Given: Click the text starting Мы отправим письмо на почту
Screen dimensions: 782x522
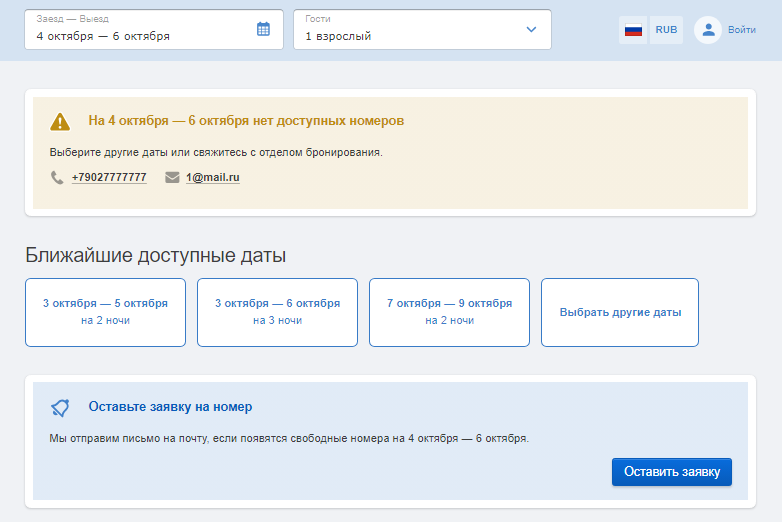Looking at the screenshot, I should tap(289, 439).
